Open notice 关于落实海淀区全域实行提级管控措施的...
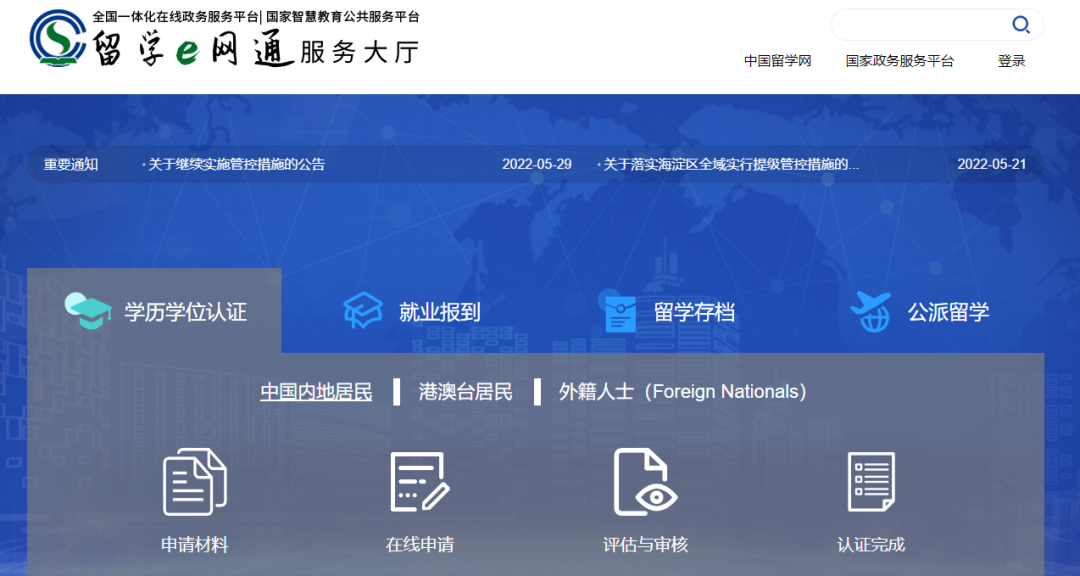 pos(731,165)
